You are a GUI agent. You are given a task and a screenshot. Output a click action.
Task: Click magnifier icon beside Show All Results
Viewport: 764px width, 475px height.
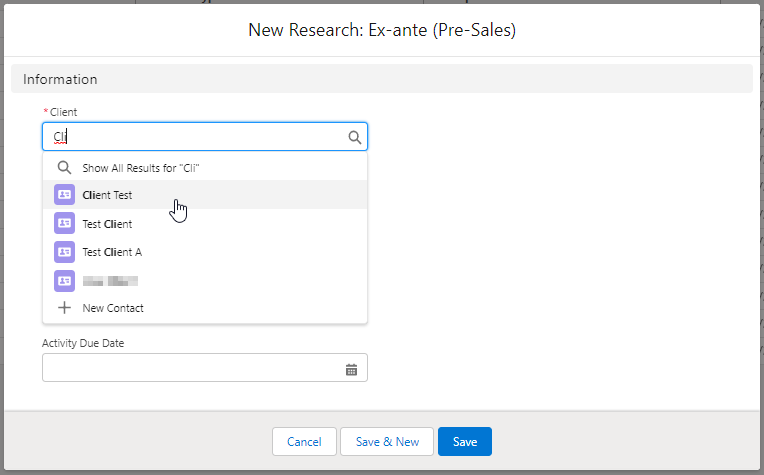[64, 168]
